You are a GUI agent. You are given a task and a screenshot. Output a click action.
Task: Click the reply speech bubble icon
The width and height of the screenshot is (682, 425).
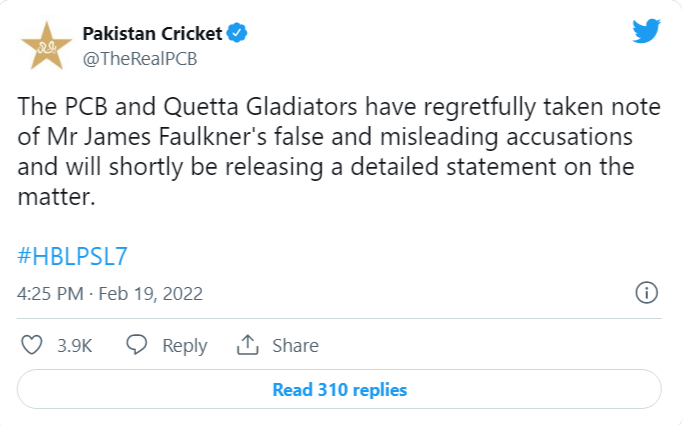pyautogui.click(x=138, y=345)
